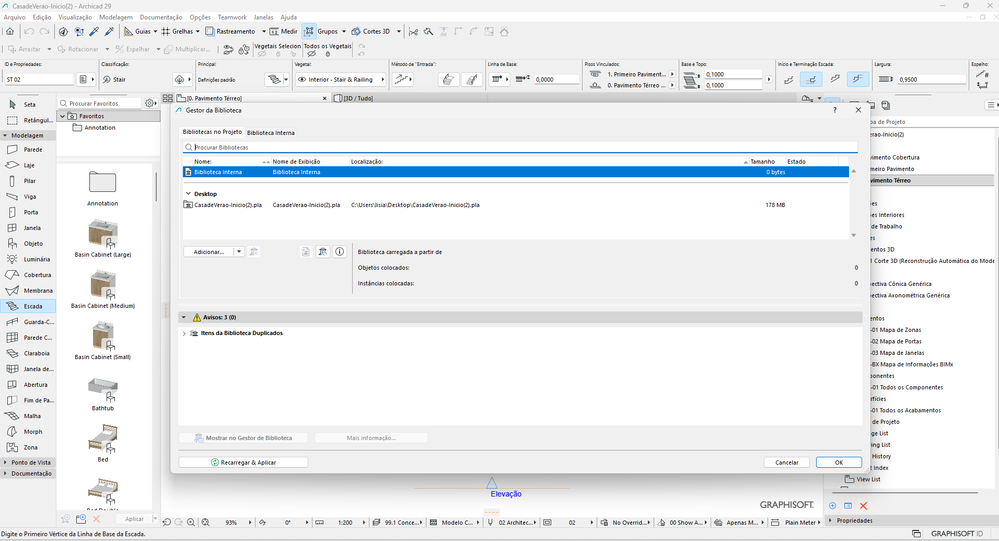
Task: Collapse the Avisos warnings section
Action: pos(183,317)
